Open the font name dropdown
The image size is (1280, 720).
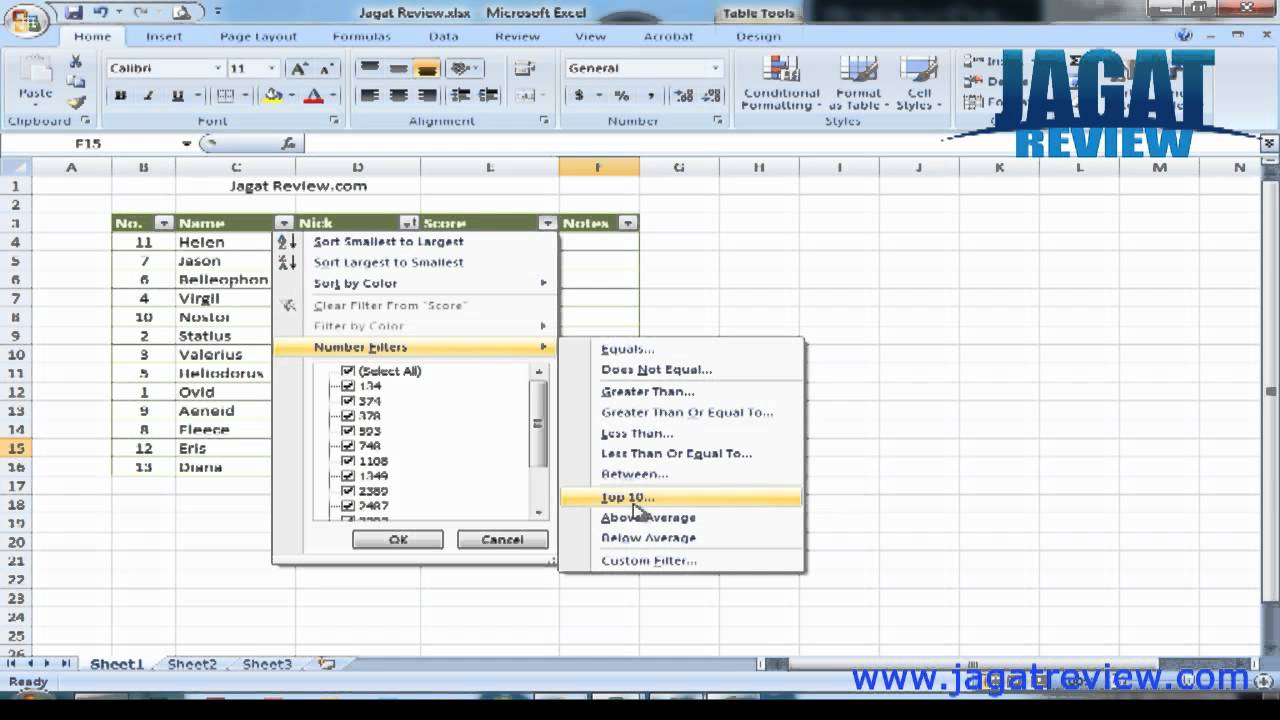218,69
